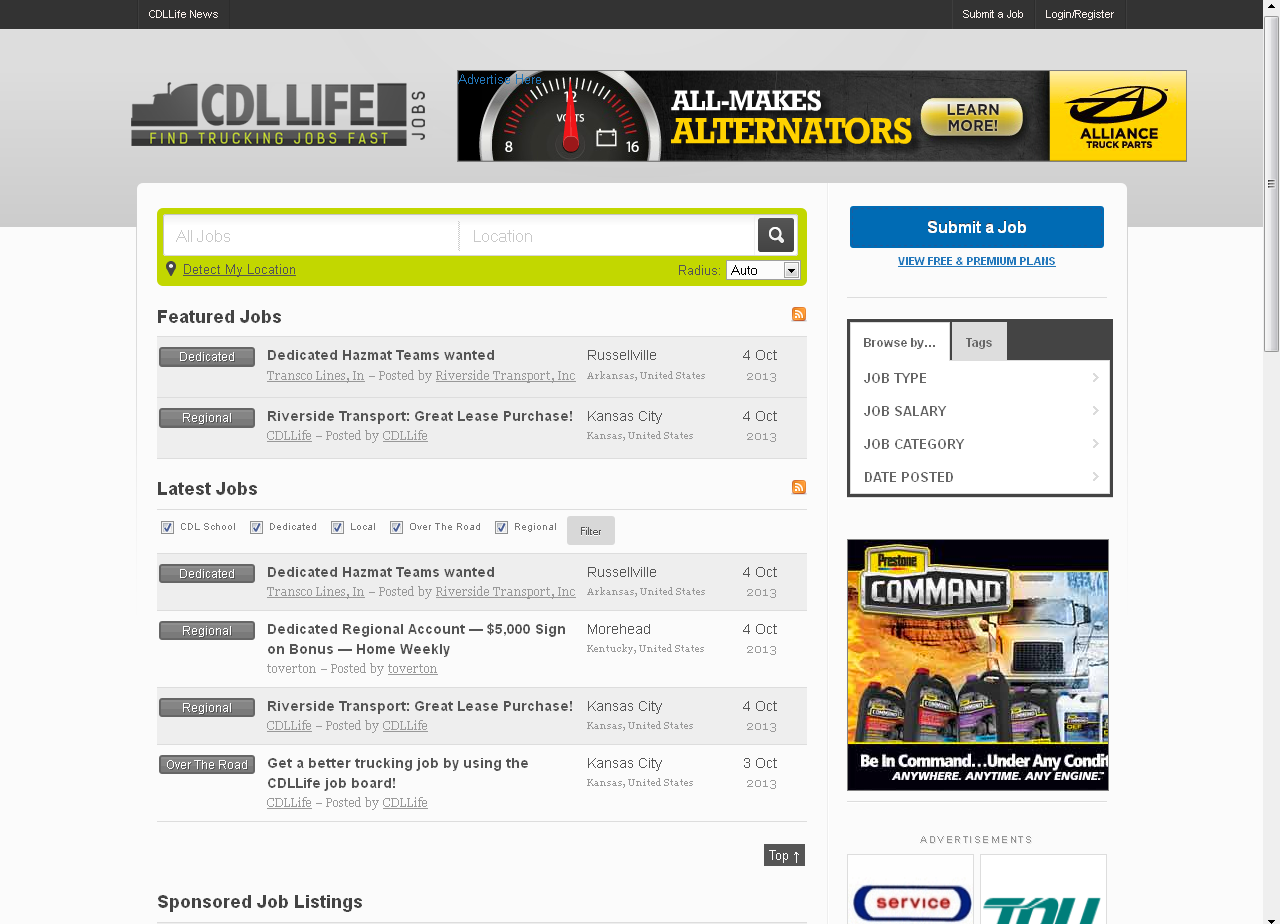The width and height of the screenshot is (1280, 924).
Task: Click Riverside Transport, Inc poster link in Featured Jobs
Action: (x=505, y=376)
